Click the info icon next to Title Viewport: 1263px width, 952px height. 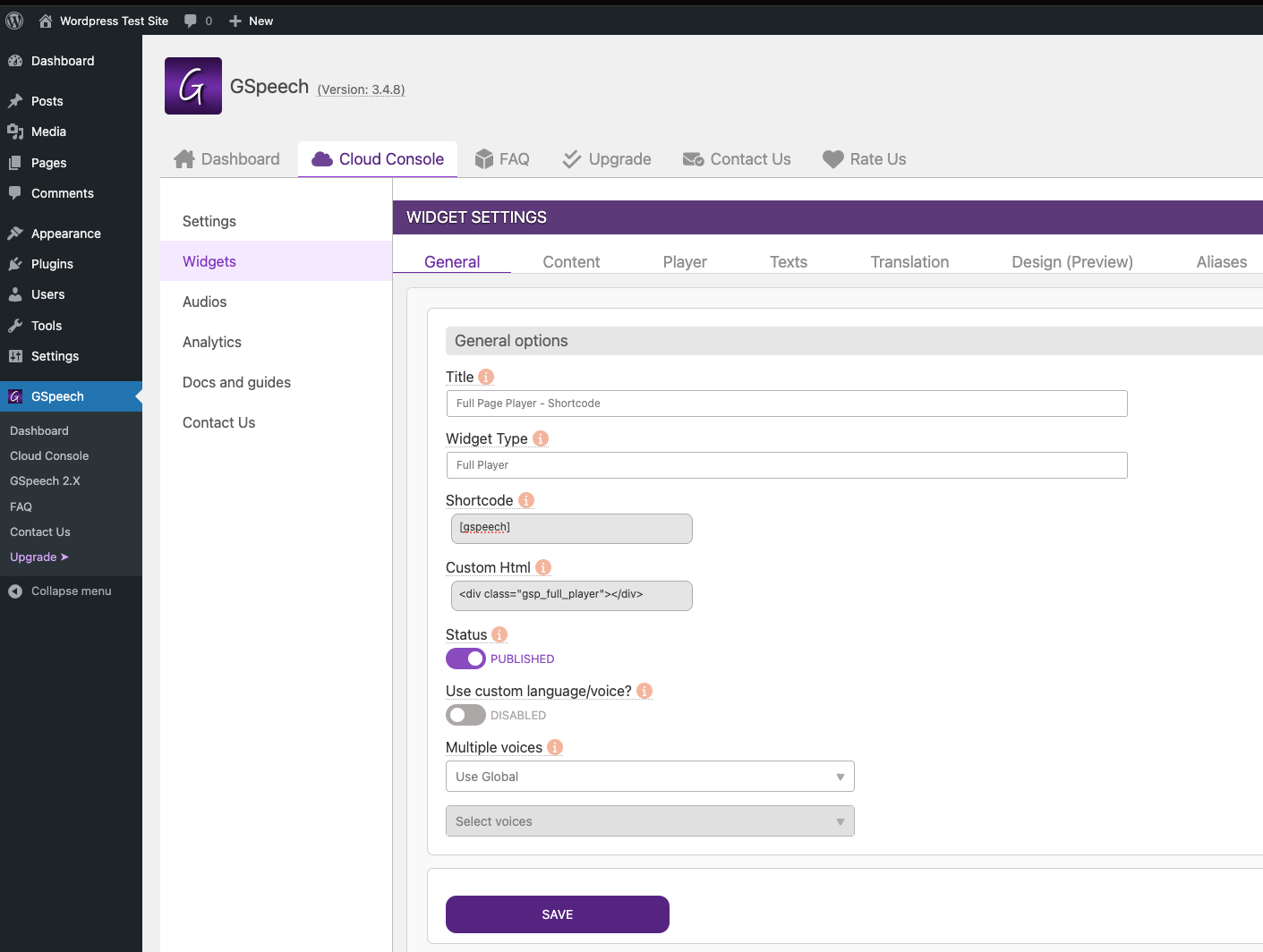pyautogui.click(x=486, y=377)
